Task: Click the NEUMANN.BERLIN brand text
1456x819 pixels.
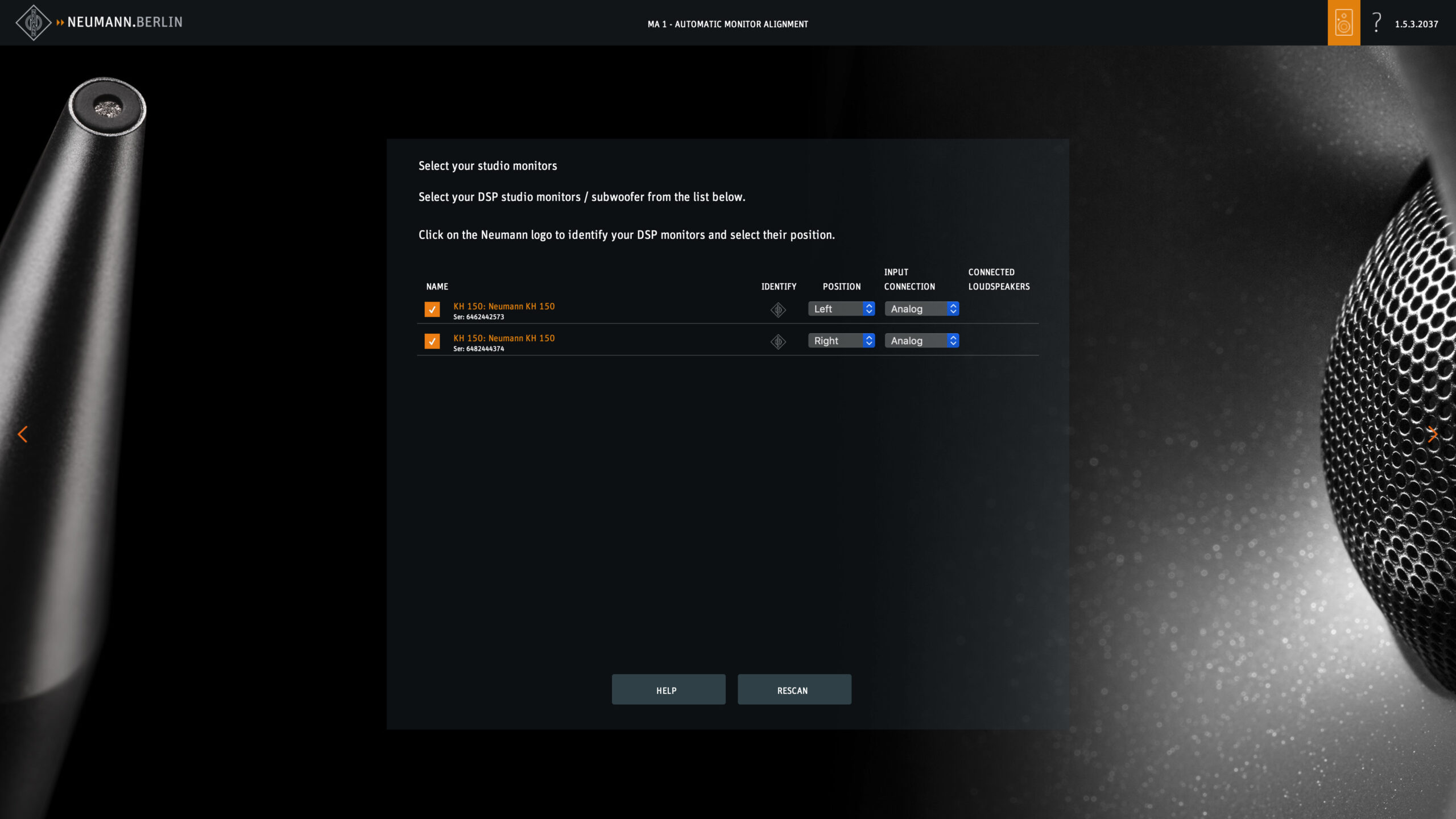Action: tap(125, 22)
